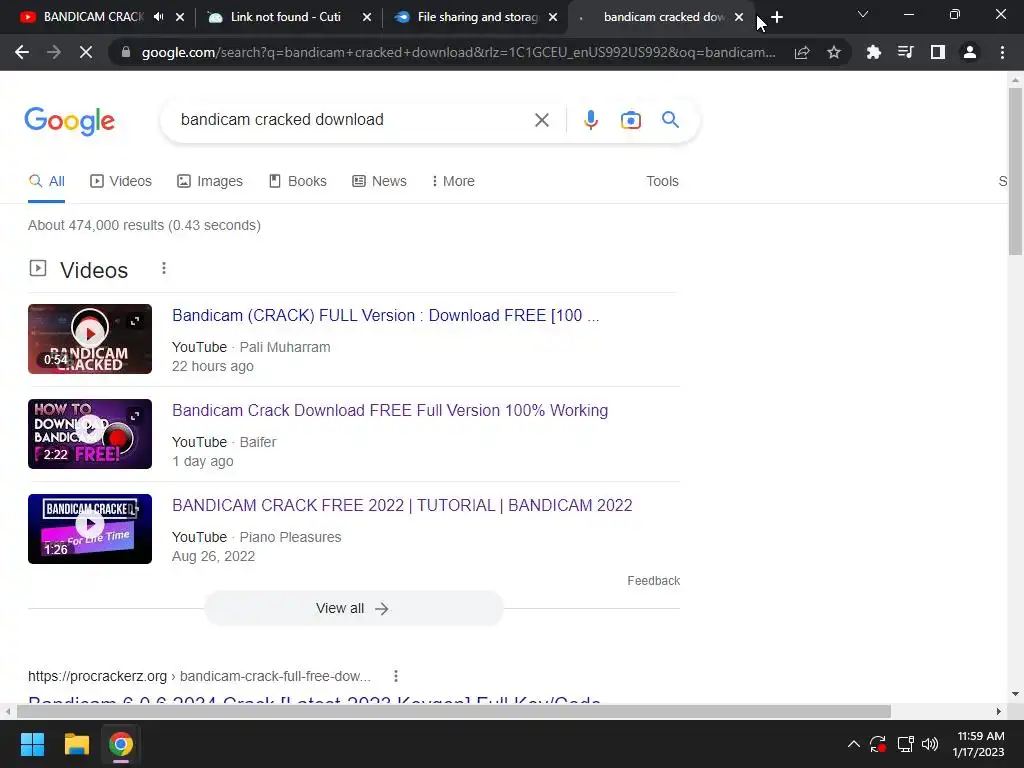Mute the BANDICAM CRACK YouTube tab
This screenshot has height=768, width=1024.
(x=159, y=17)
